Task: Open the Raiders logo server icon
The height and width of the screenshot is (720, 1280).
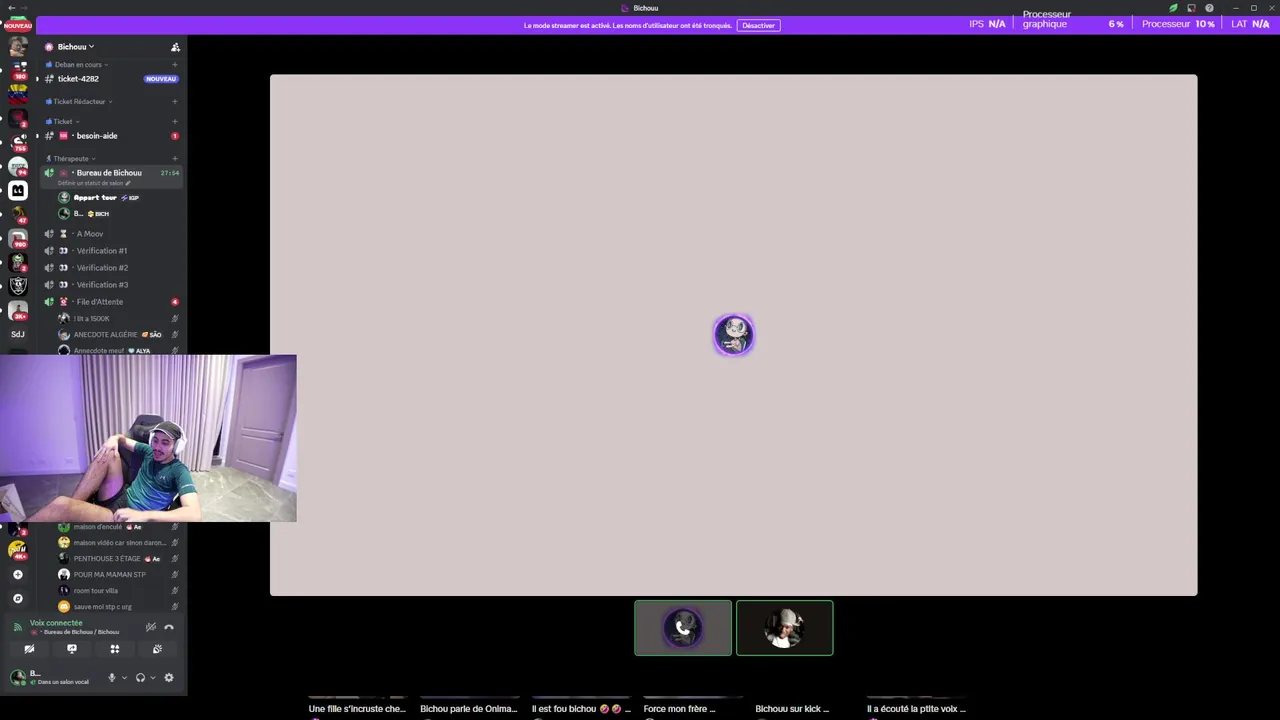Action: (18, 286)
